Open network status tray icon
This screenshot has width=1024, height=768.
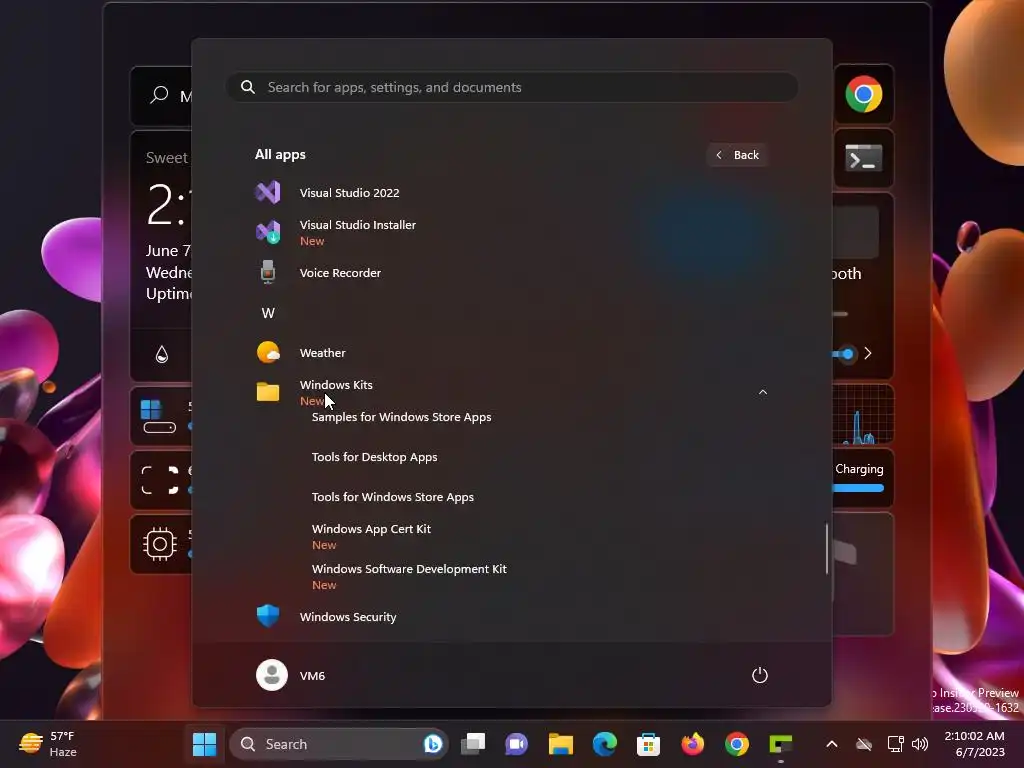[x=895, y=744]
